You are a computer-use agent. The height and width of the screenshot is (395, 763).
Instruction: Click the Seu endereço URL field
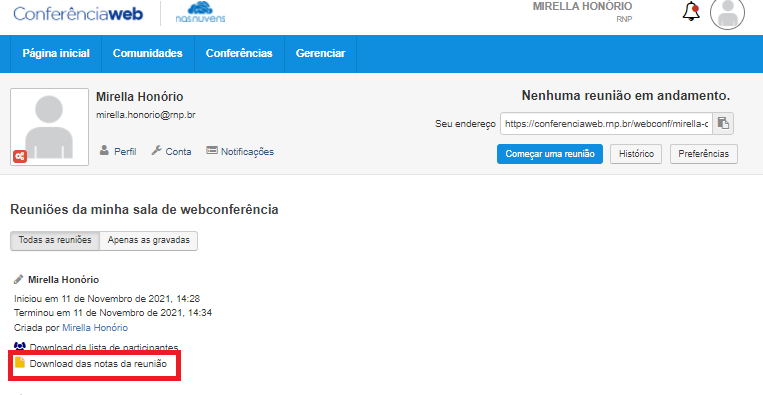(606, 124)
